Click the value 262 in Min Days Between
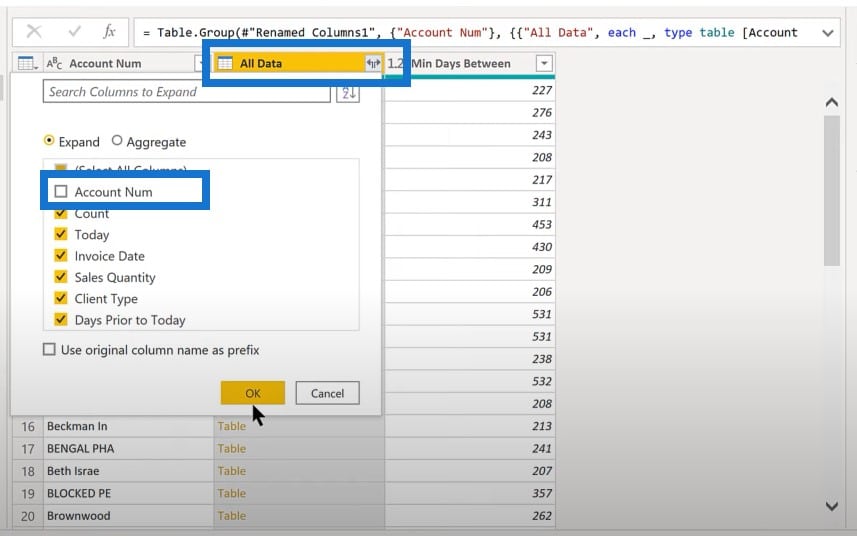Image resolution: width=857 pixels, height=536 pixels. click(542, 516)
